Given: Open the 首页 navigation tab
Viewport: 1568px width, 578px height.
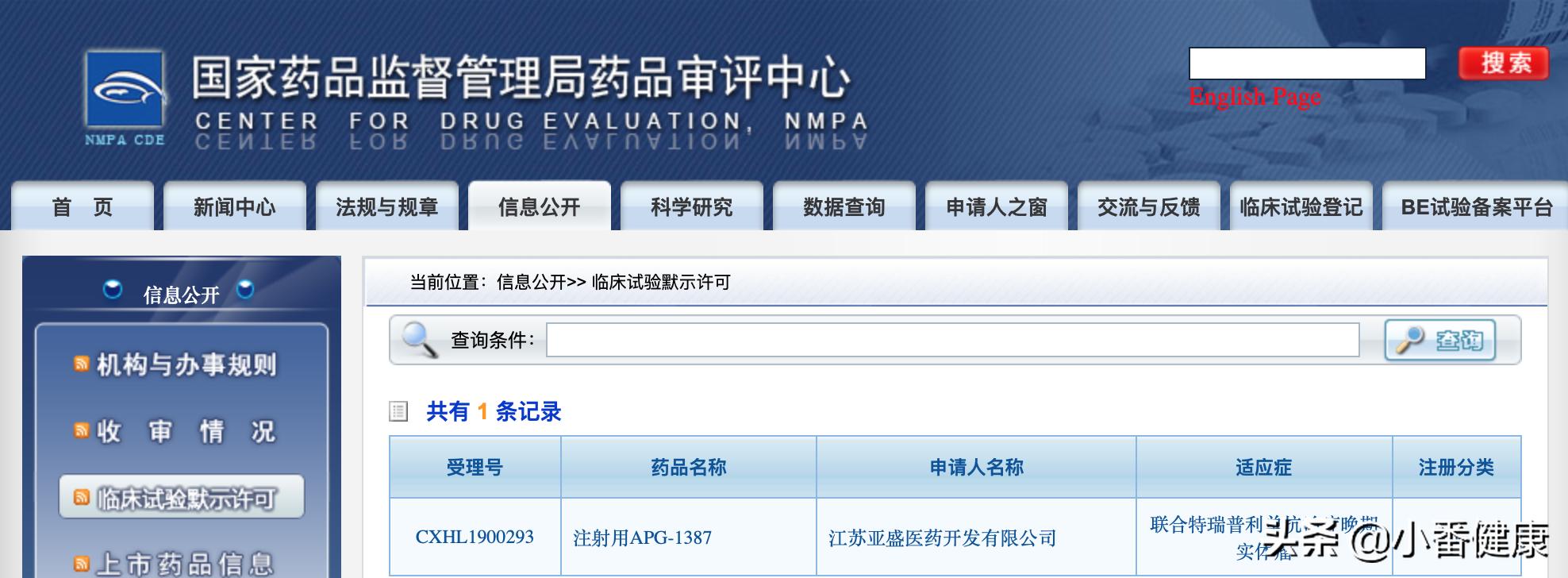Looking at the screenshot, I should [83, 206].
